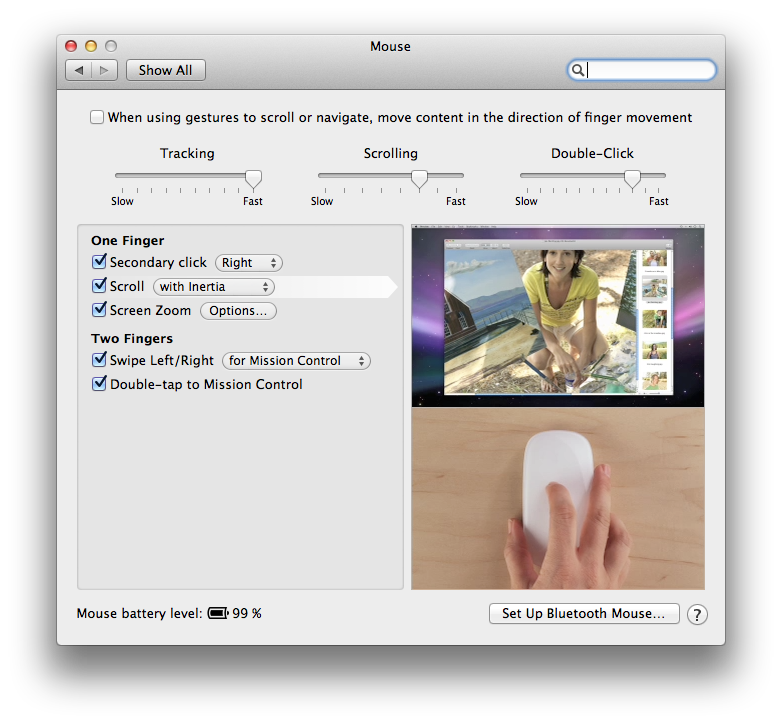The height and width of the screenshot is (724, 782).
Task: Uncheck the Secondary click checkbox
Action: tap(99, 262)
